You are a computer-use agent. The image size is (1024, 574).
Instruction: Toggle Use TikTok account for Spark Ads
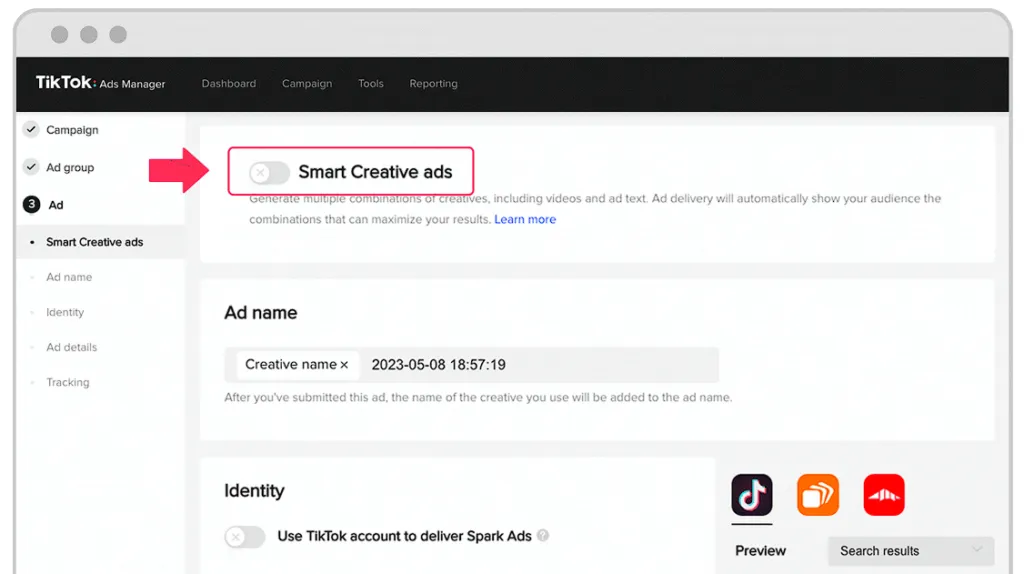tap(244, 537)
